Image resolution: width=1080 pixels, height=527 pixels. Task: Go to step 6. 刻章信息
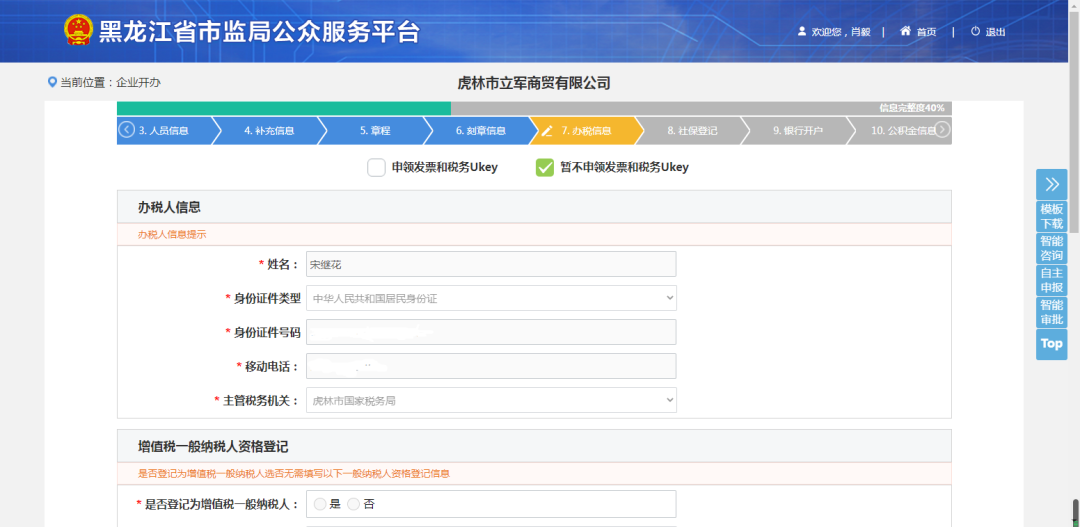480,131
